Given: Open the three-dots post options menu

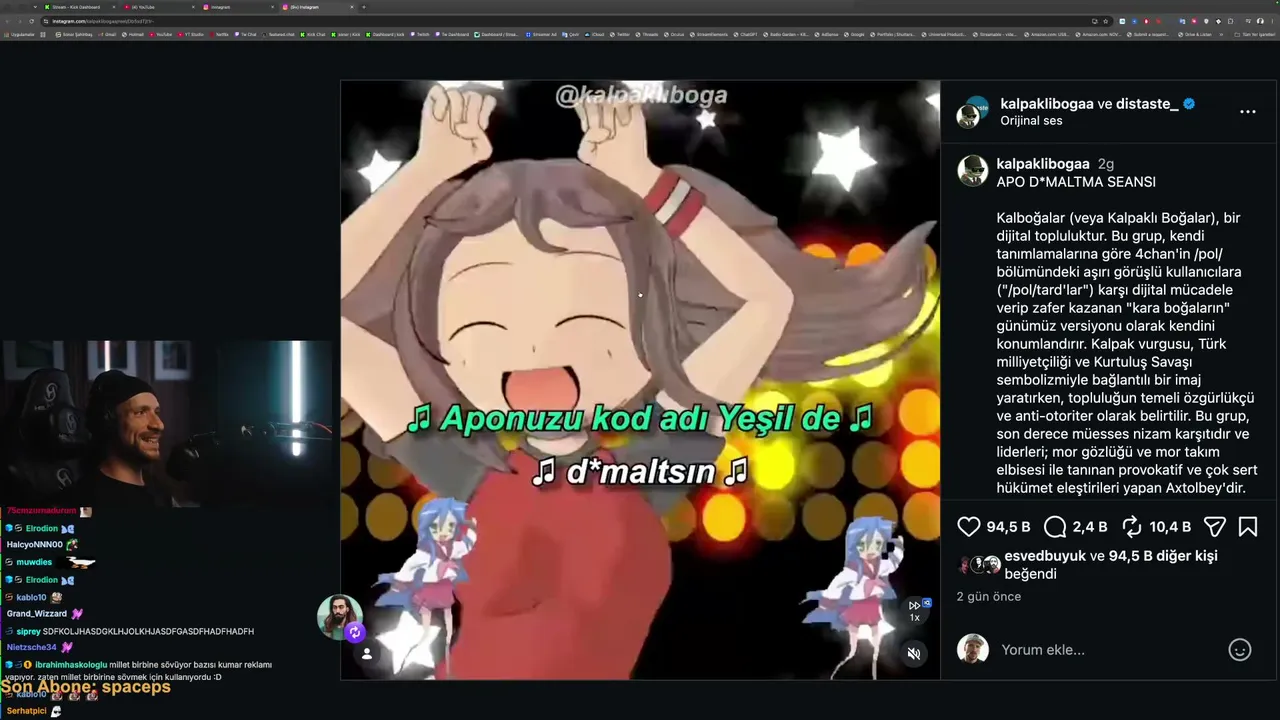Looking at the screenshot, I should point(1248,111).
